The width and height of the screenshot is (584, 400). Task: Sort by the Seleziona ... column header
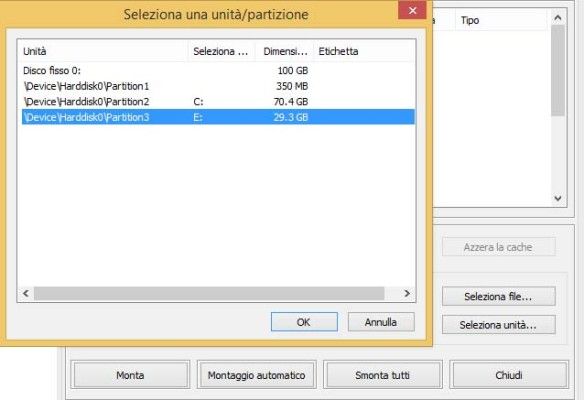222,51
